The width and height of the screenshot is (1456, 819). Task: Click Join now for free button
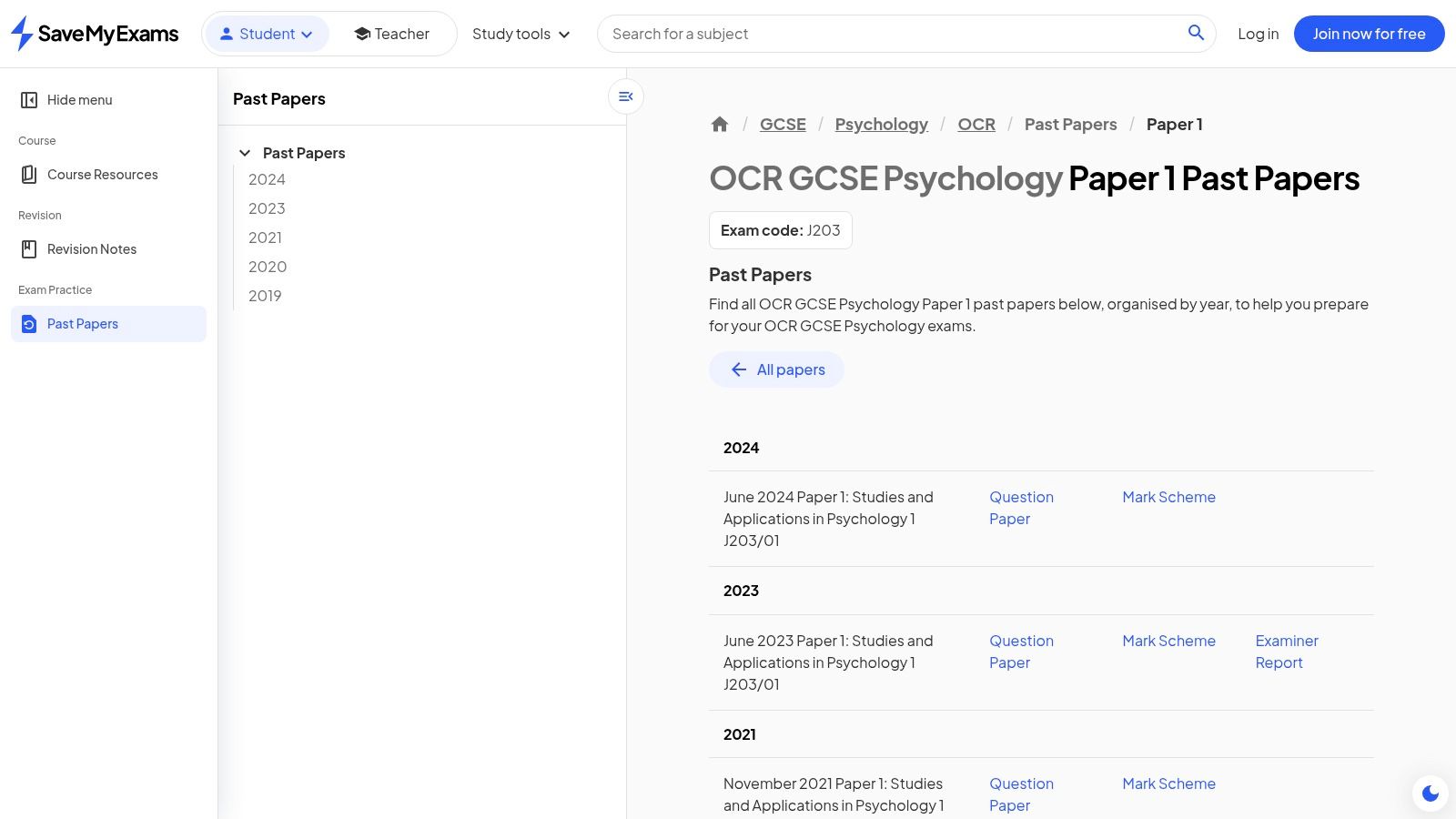1369,34
